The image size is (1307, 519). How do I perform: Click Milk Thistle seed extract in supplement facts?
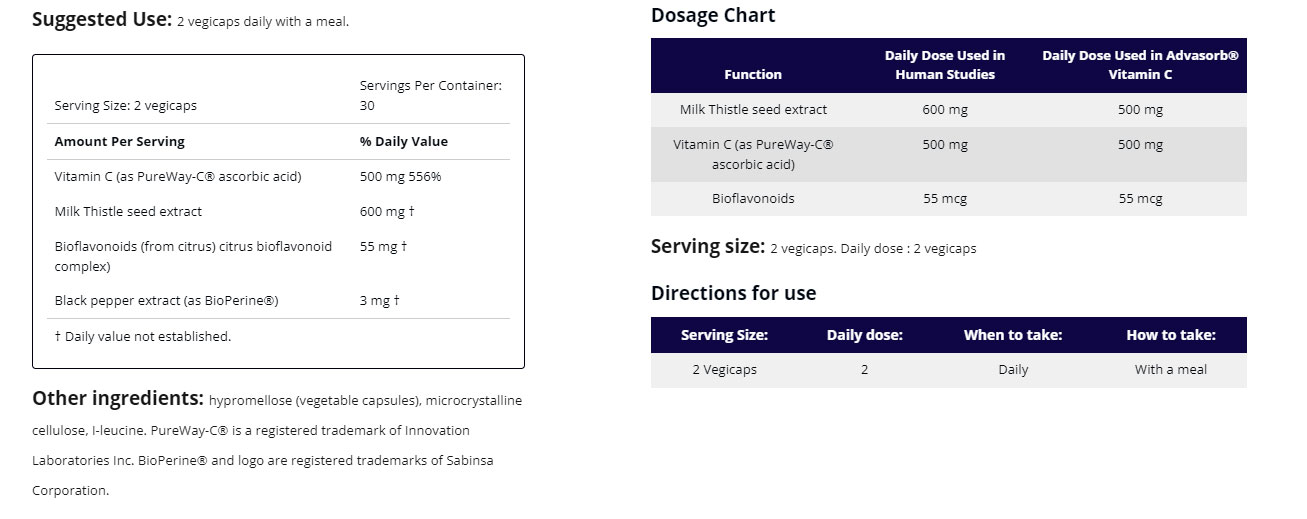[128, 211]
